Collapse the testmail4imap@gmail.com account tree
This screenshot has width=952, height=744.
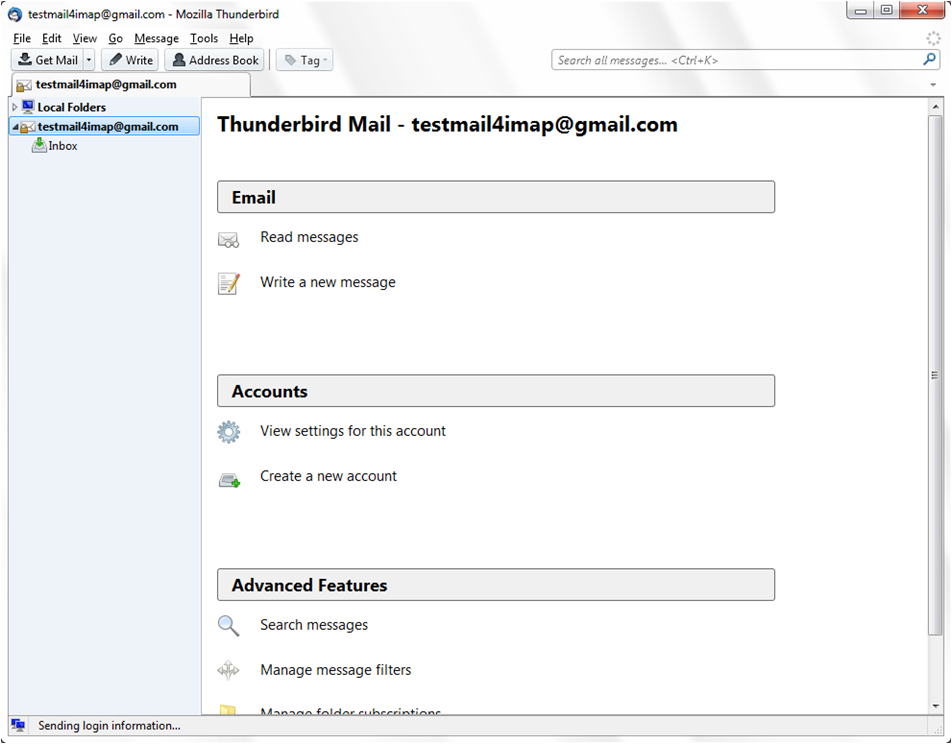[14, 127]
